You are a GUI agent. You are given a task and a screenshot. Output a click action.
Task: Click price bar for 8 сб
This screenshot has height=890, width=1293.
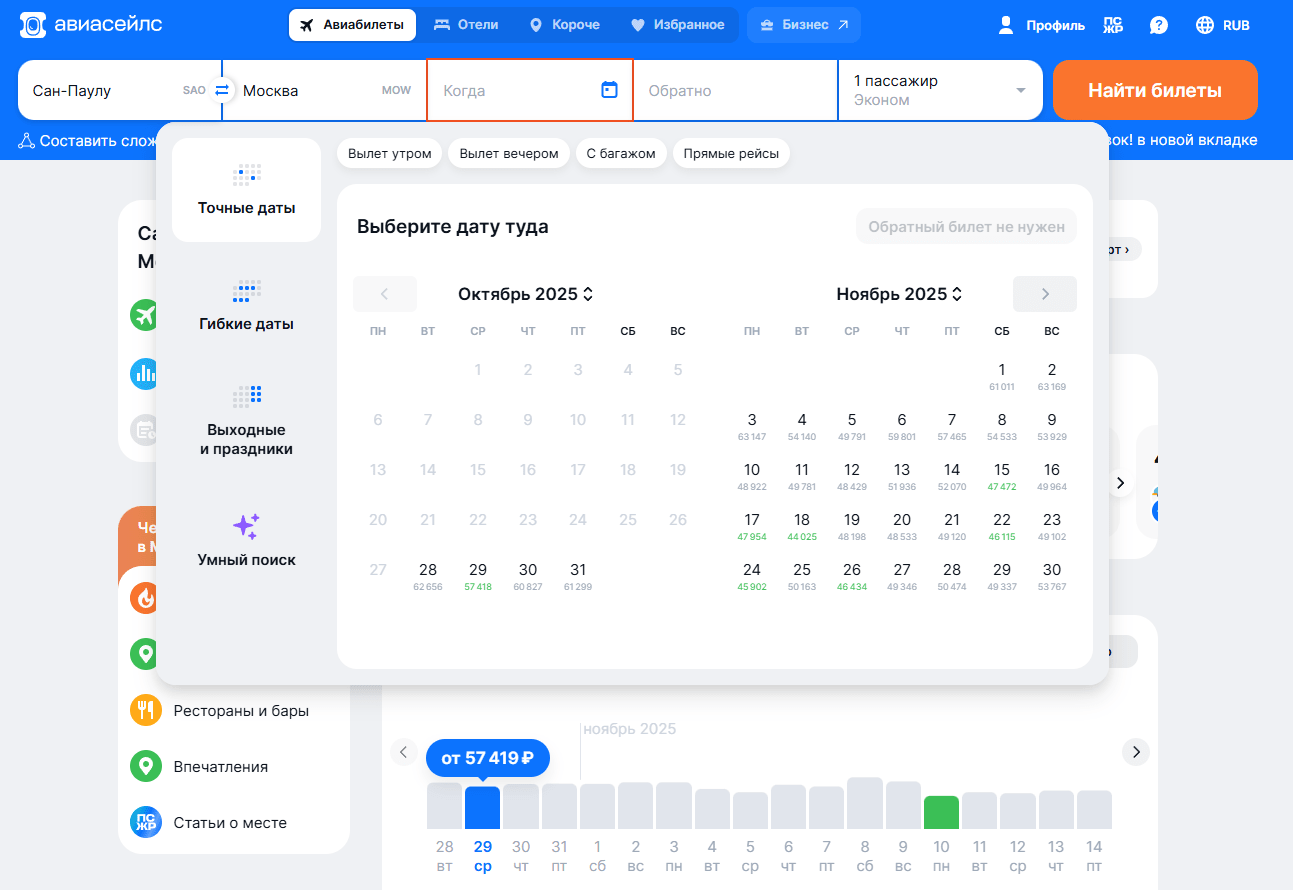coord(865,803)
